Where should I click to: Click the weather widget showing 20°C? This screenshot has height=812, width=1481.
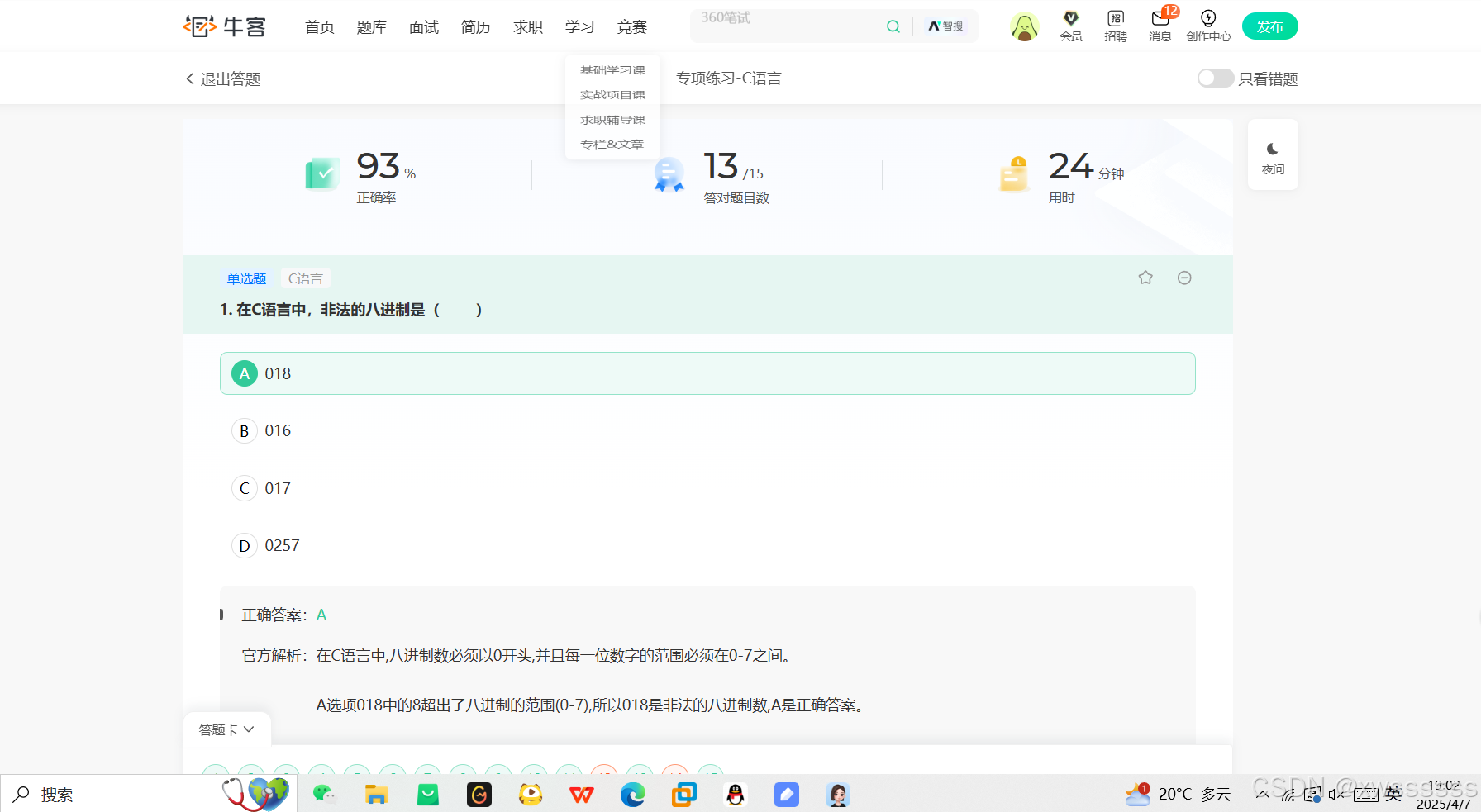1179,794
